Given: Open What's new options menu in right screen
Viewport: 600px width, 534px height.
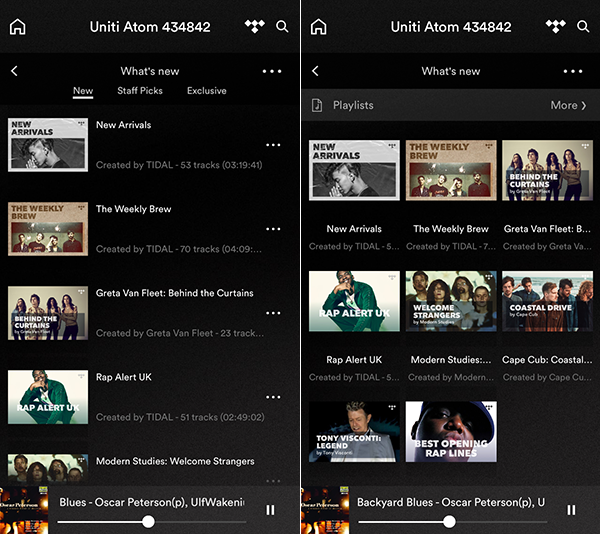Looking at the screenshot, I should pyautogui.click(x=573, y=71).
